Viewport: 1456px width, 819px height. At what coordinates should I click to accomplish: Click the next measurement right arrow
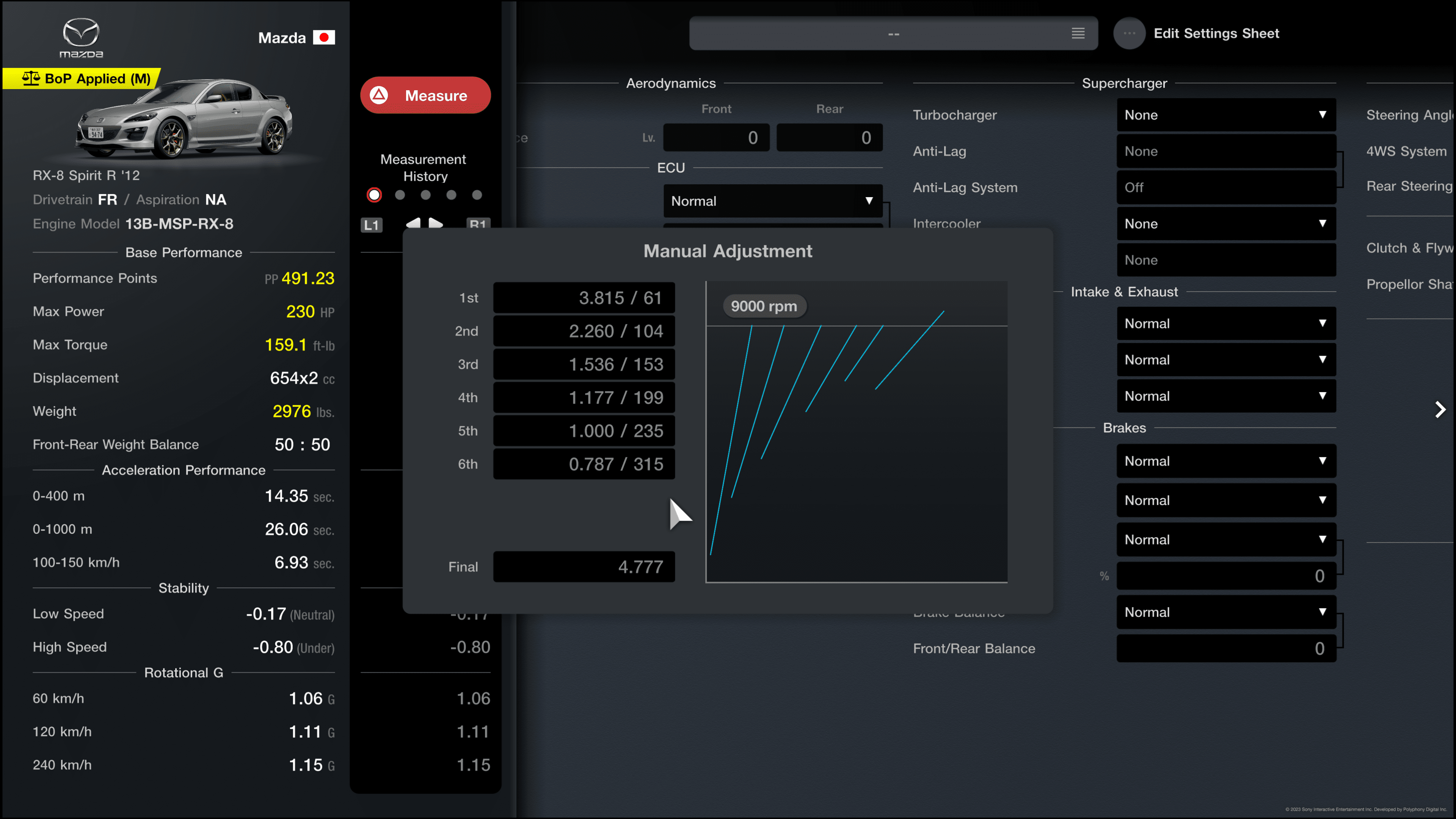(x=435, y=223)
